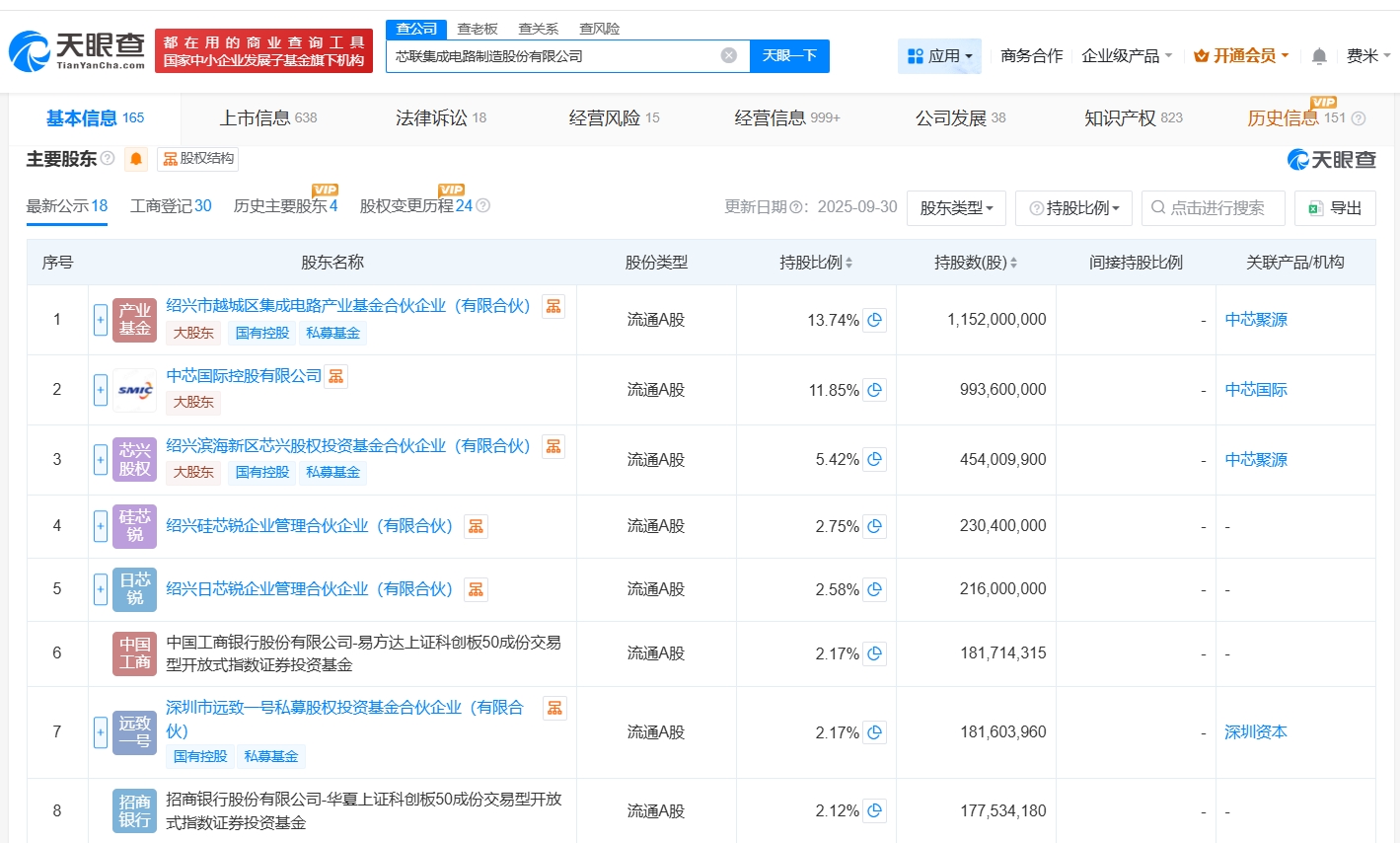Clear the search box with X icon

click(729, 55)
